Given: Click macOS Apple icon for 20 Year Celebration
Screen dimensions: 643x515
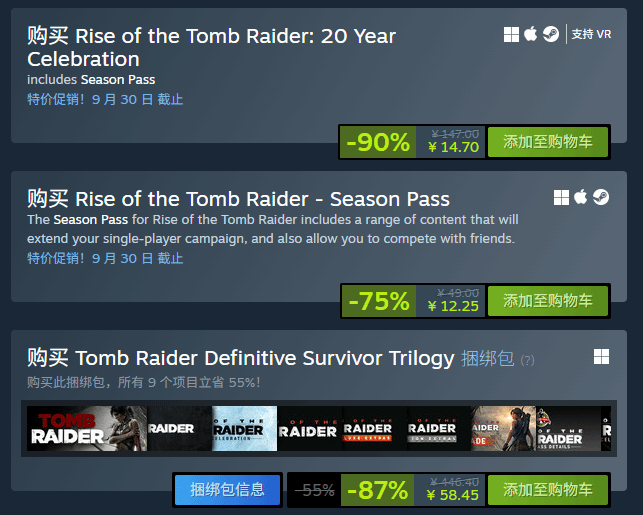Looking at the screenshot, I should coord(531,35).
